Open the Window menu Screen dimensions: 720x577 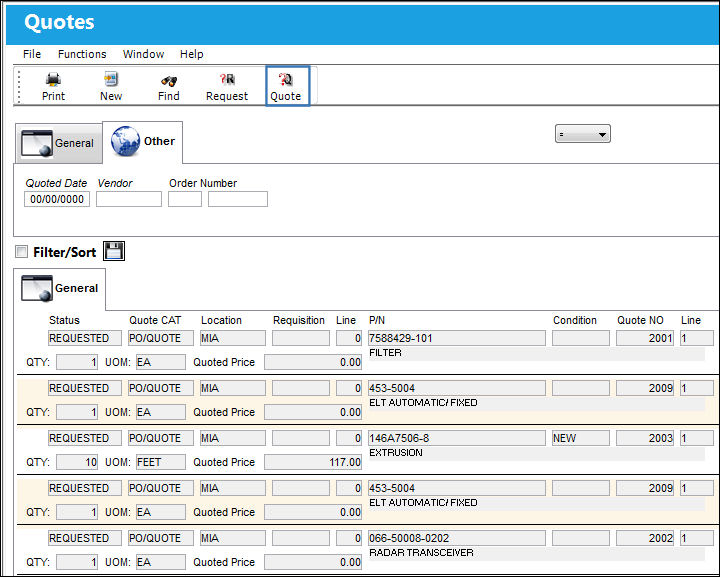(x=143, y=54)
